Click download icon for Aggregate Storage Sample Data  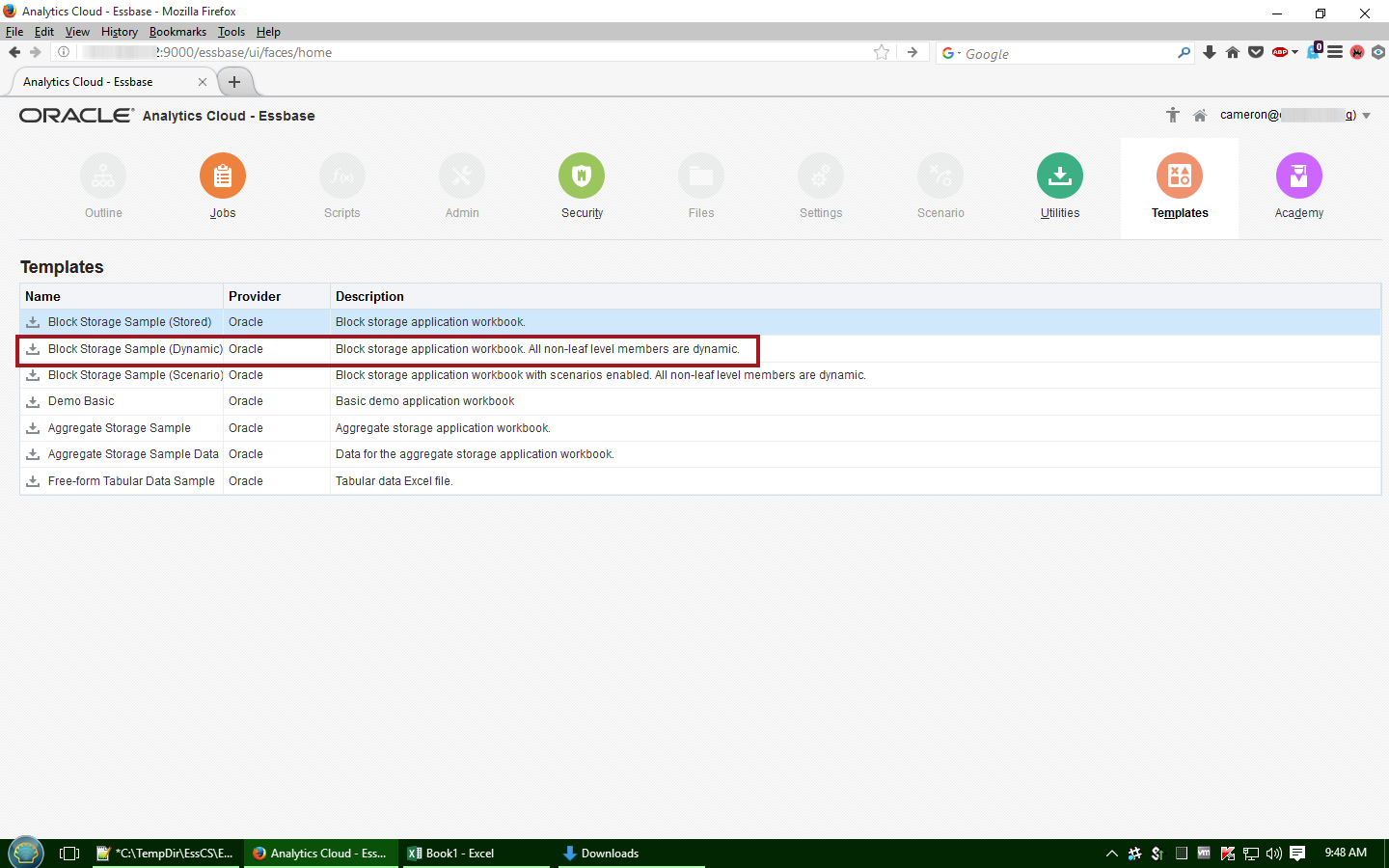pyautogui.click(x=33, y=454)
